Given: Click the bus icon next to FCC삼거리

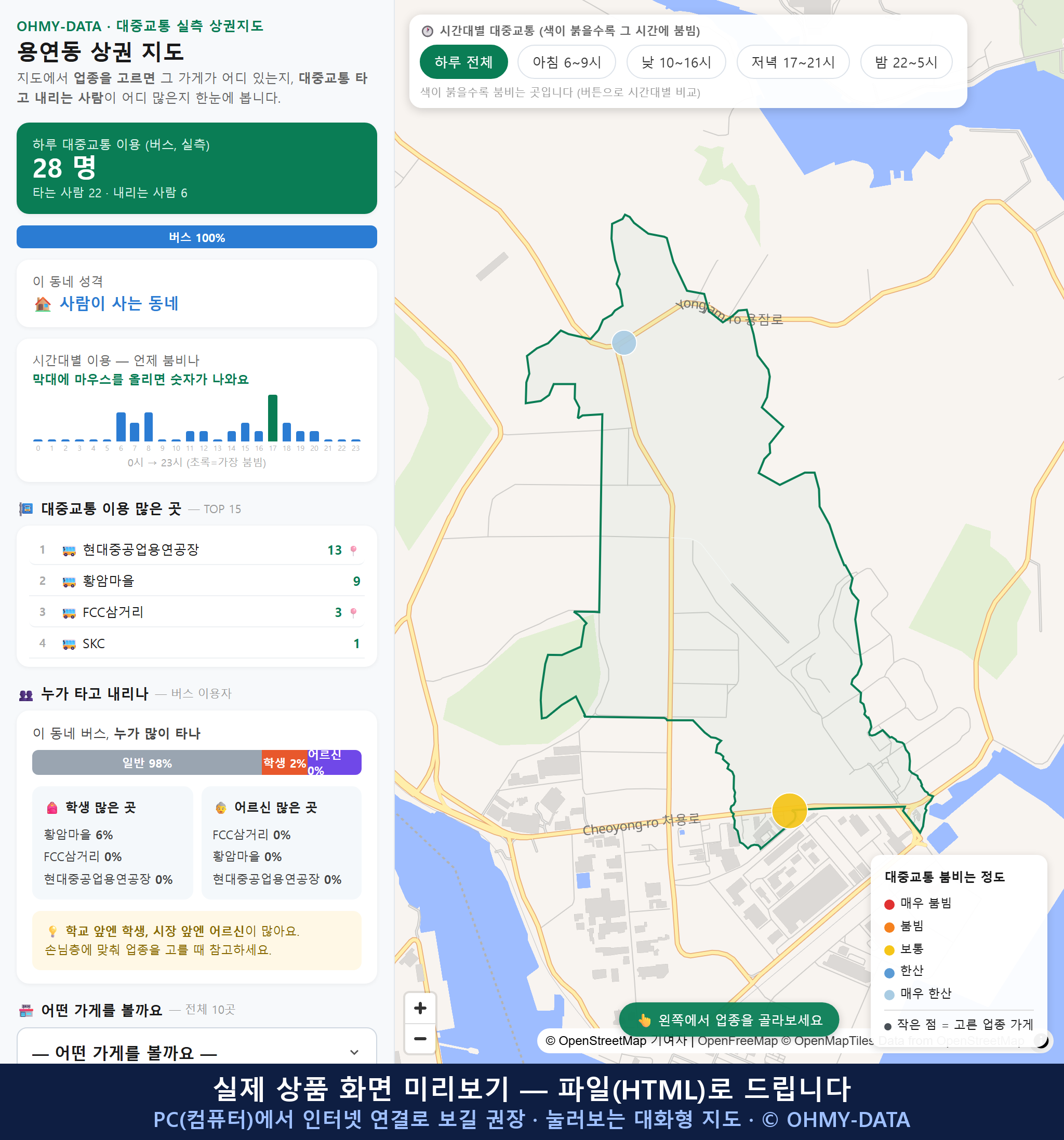Looking at the screenshot, I should pyautogui.click(x=69, y=613).
